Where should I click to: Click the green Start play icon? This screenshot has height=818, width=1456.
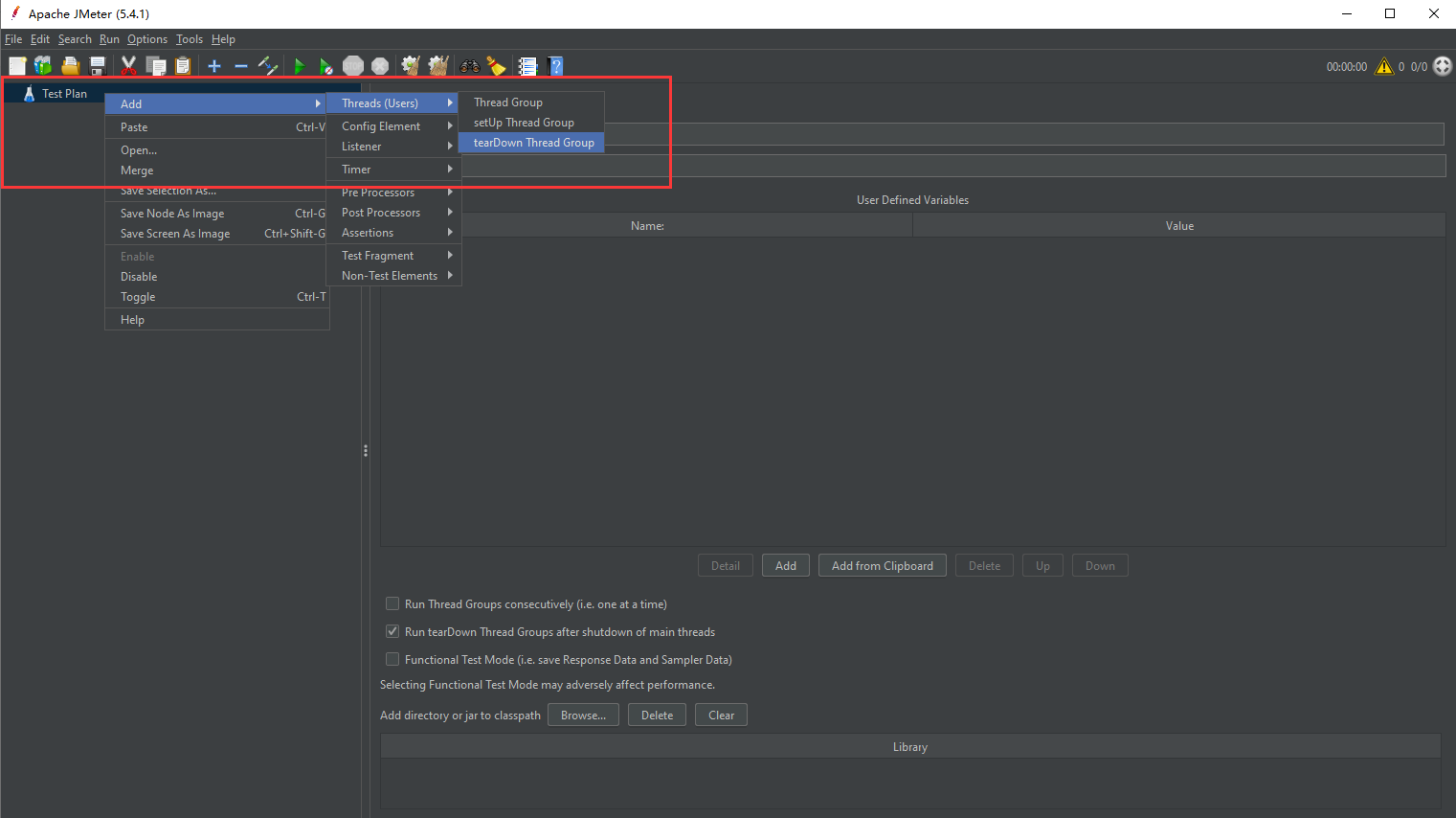300,66
